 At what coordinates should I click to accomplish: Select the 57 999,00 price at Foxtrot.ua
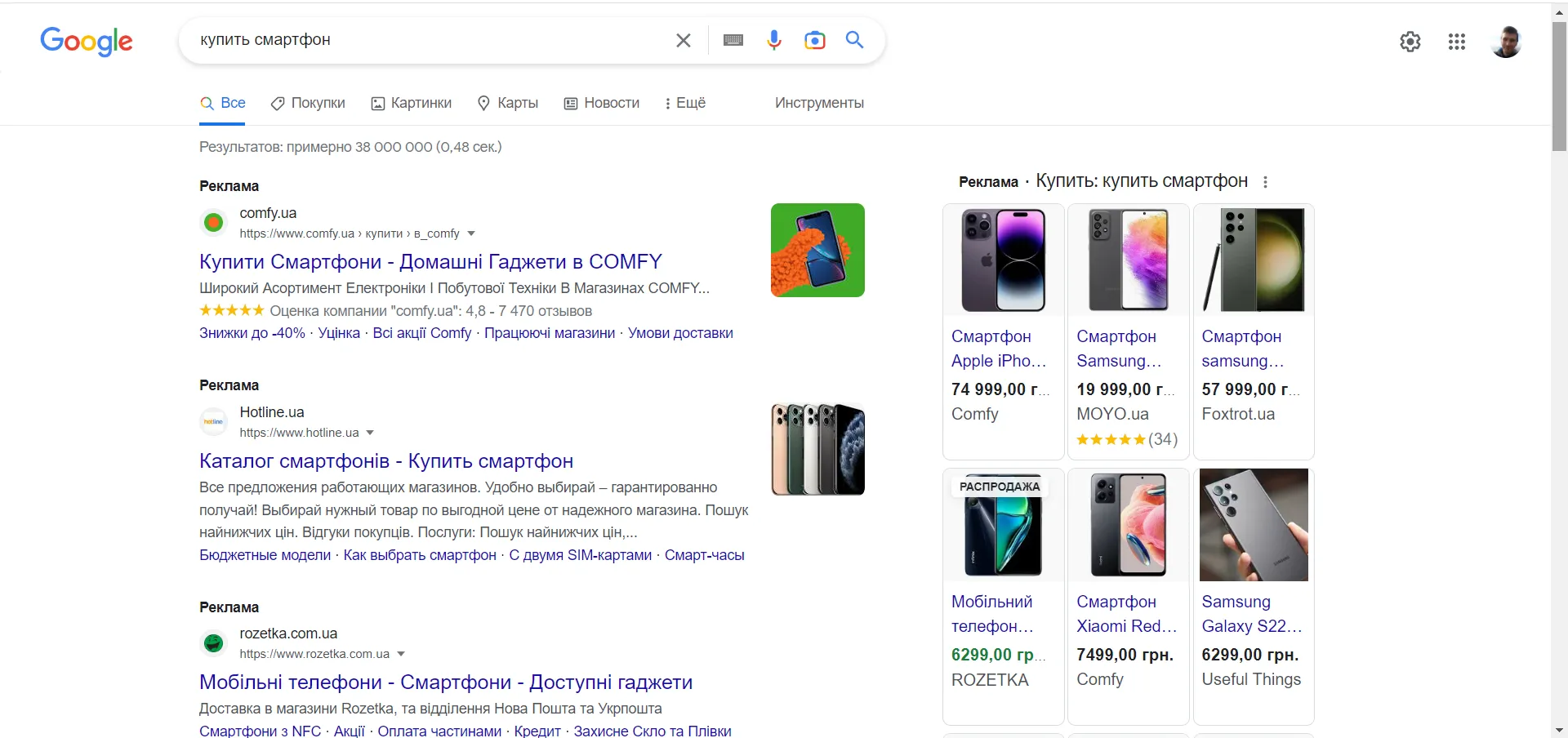point(1250,389)
